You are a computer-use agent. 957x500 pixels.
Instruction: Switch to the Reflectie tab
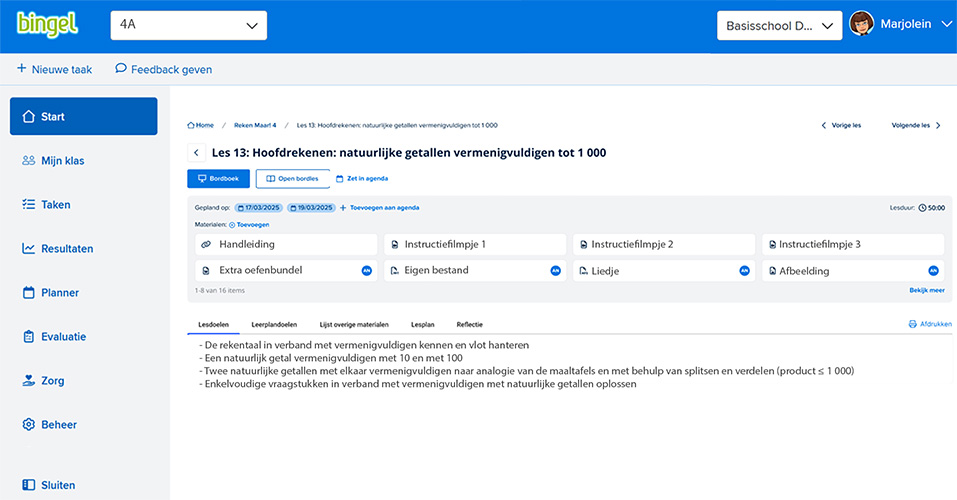[469, 324]
